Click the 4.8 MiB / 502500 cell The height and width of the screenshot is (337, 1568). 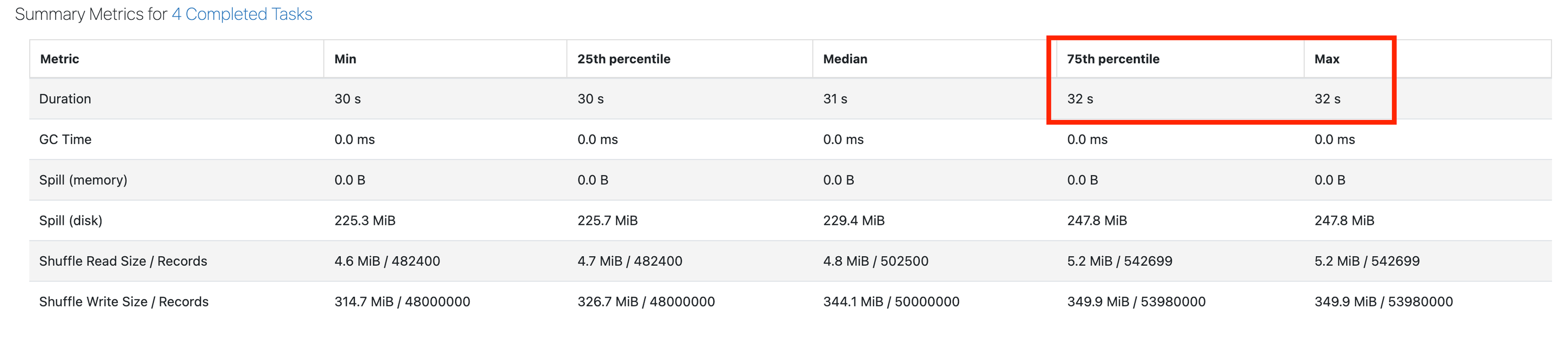click(875, 261)
